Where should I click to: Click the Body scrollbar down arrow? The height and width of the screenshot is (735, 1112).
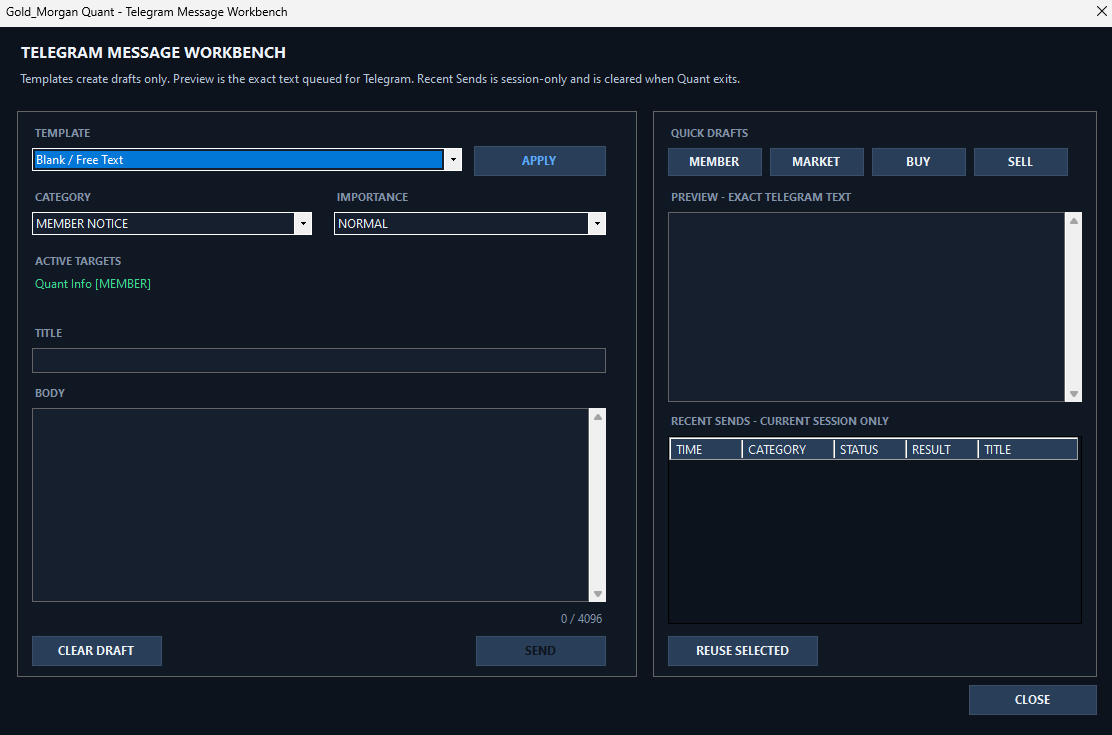598,594
